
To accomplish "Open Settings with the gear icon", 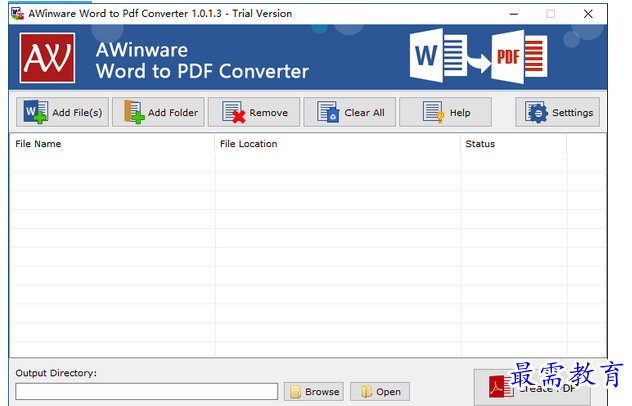I will (557, 112).
